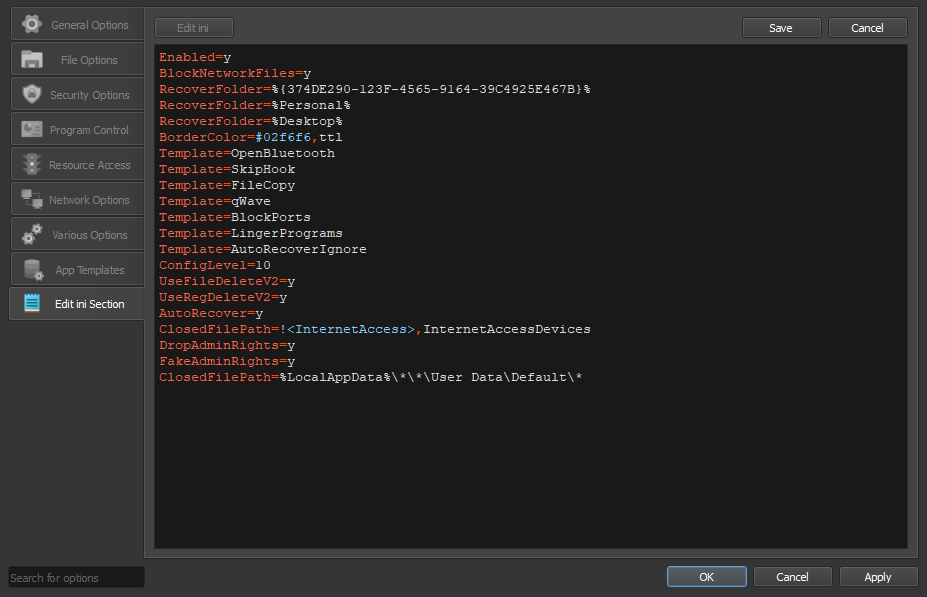Click the Apply button
This screenshot has width=927, height=597.
(x=878, y=577)
